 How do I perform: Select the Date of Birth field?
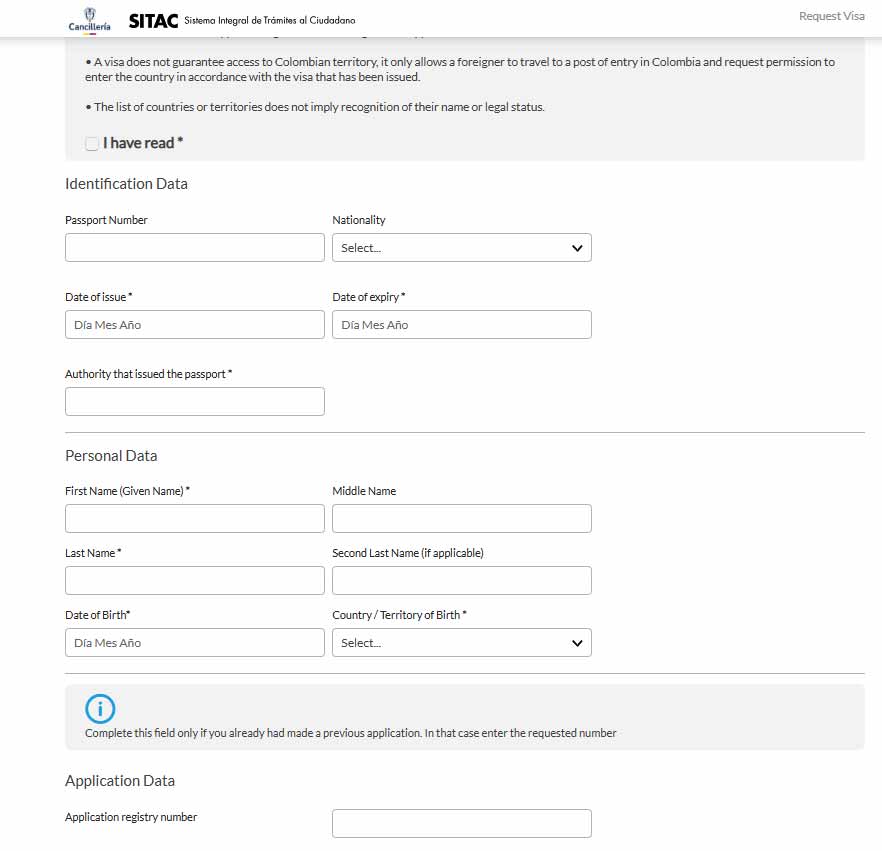(x=195, y=642)
